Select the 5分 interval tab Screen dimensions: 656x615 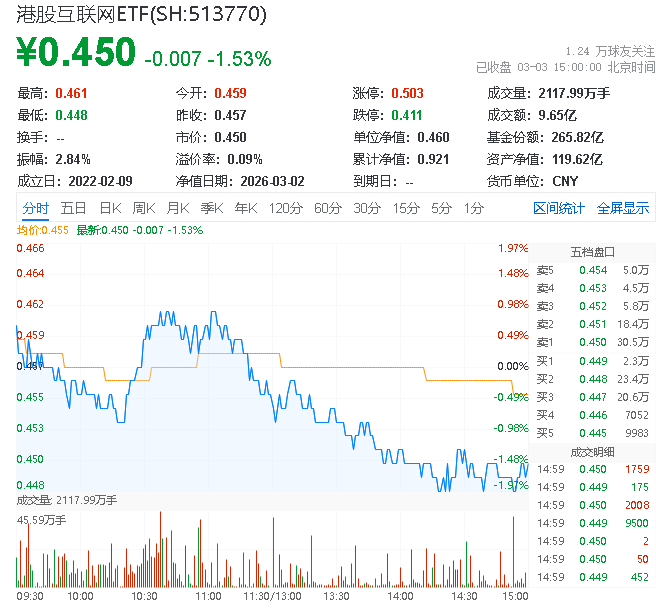(x=442, y=208)
